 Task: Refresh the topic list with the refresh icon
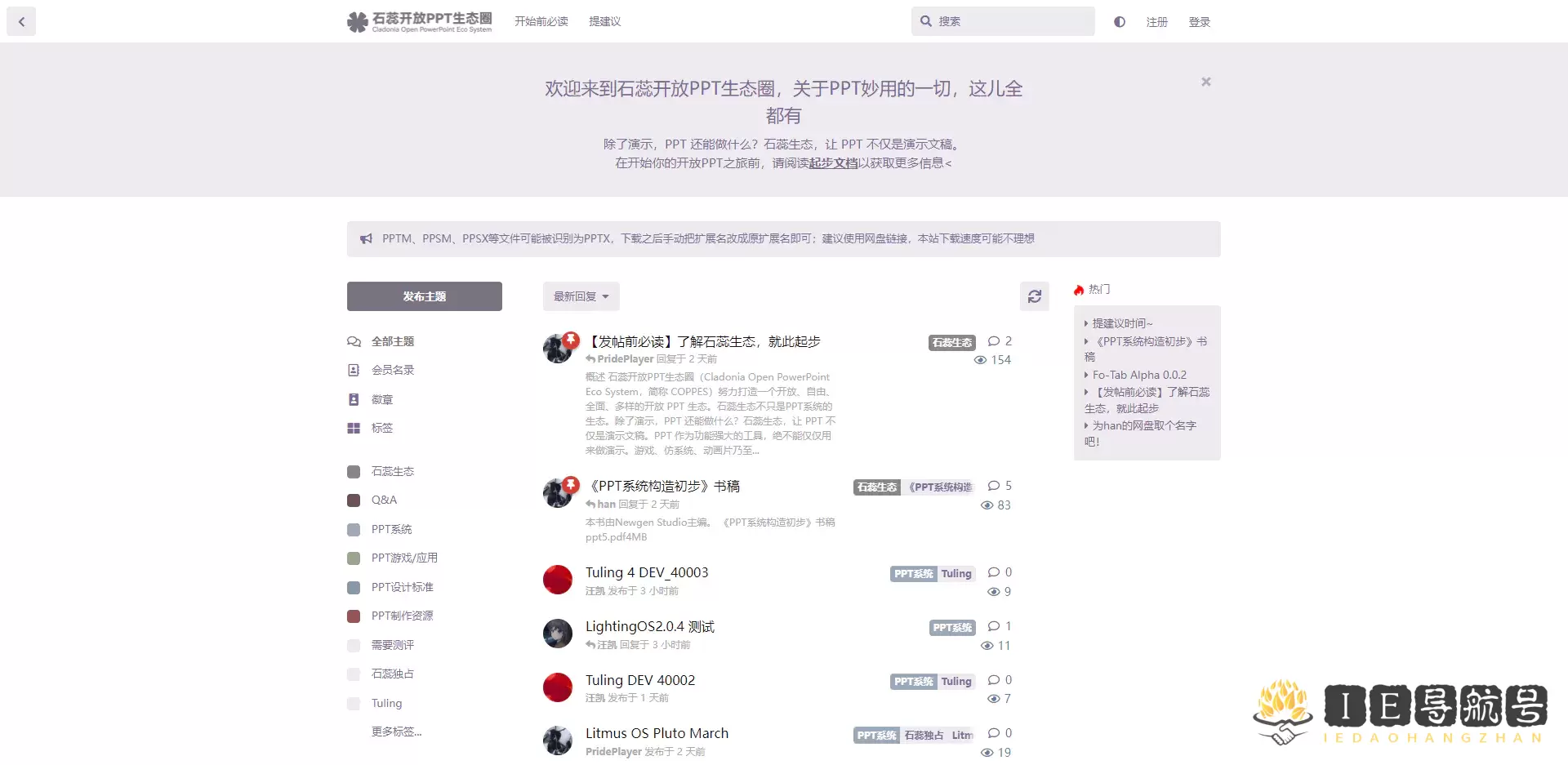(x=1034, y=296)
